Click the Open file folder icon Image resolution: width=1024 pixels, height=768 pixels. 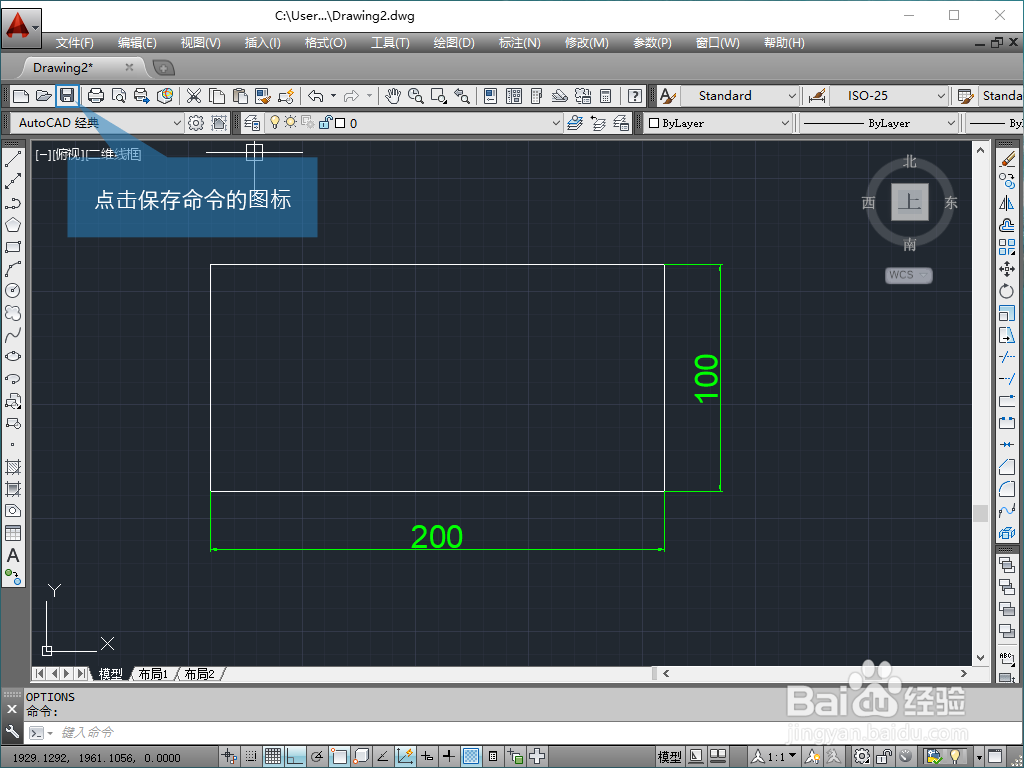point(44,96)
